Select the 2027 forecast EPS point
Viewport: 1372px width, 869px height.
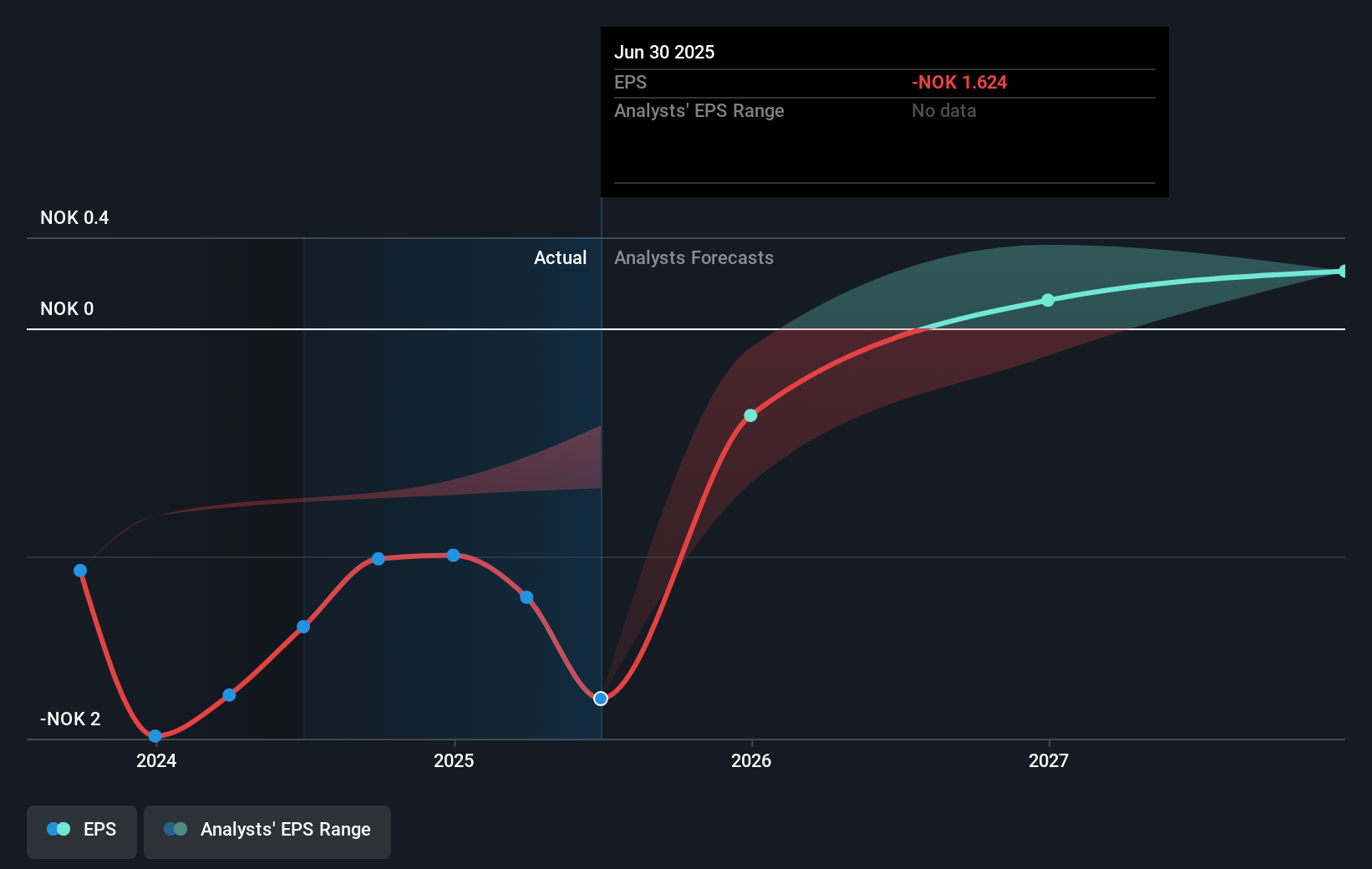pos(1048,300)
